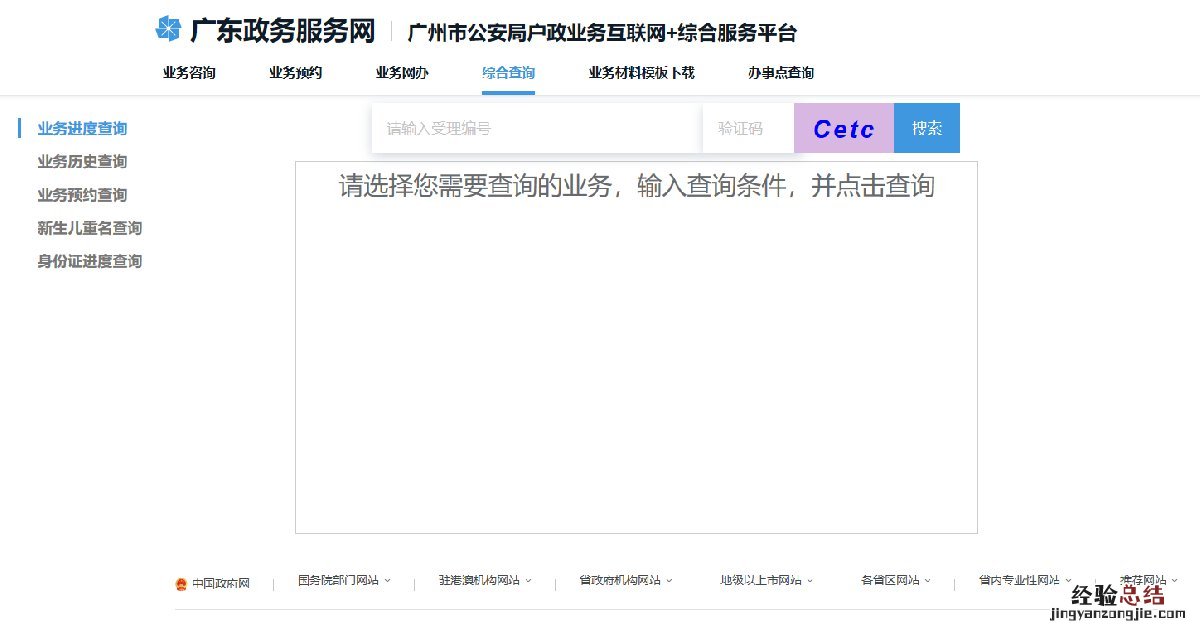Image resolution: width=1200 pixels, height=632 pixels.
Task: Click the 广东政务服务网 logo icon
Action: (168, 30)
